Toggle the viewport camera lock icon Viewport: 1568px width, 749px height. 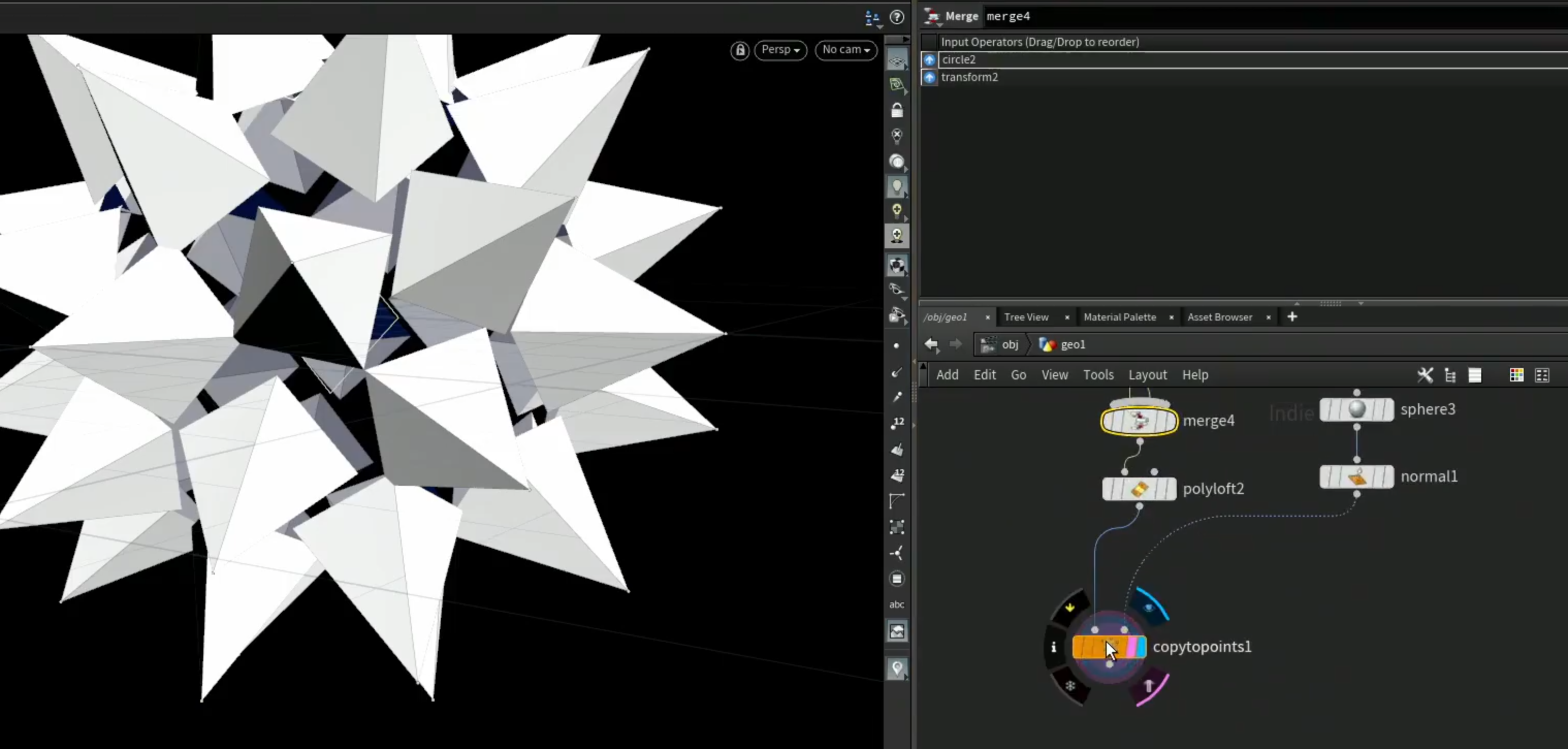click(x=740, y=50)
